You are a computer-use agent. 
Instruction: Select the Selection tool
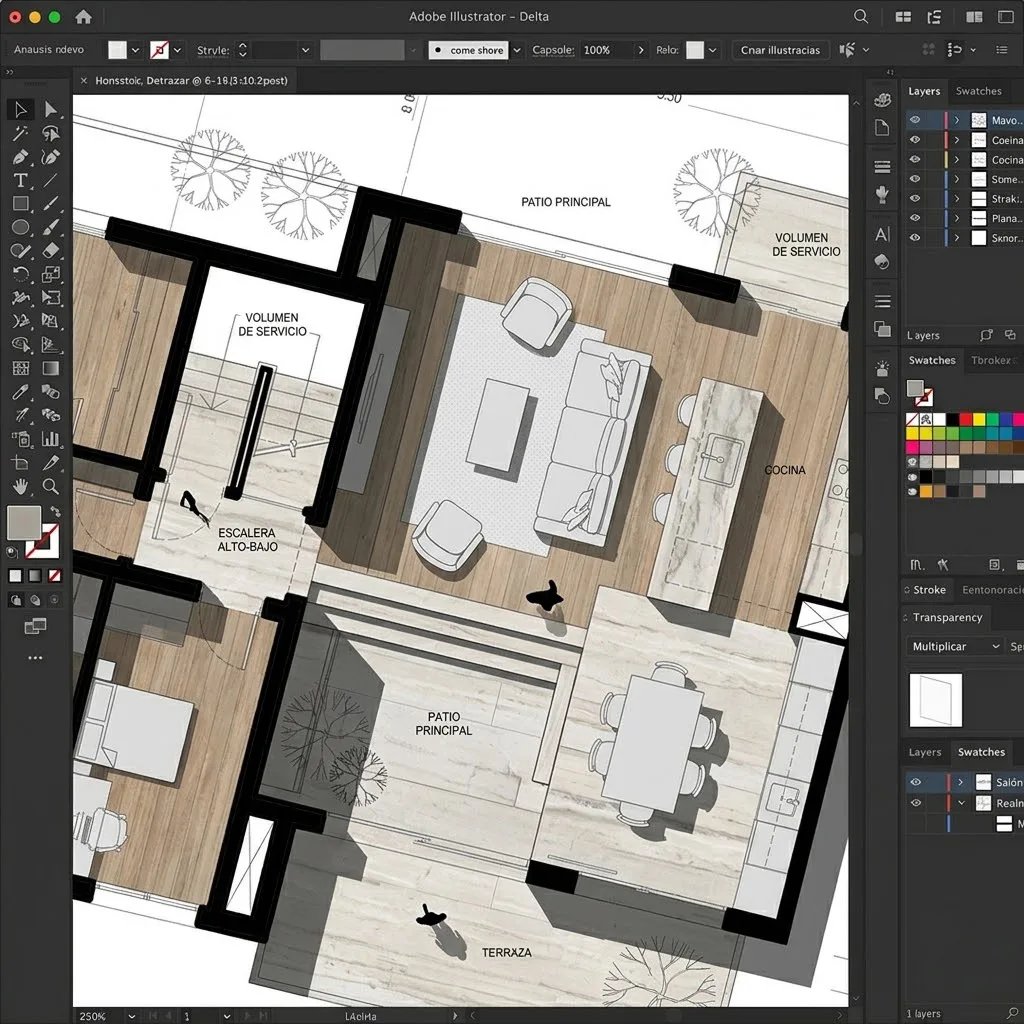(x=19, y=109)
